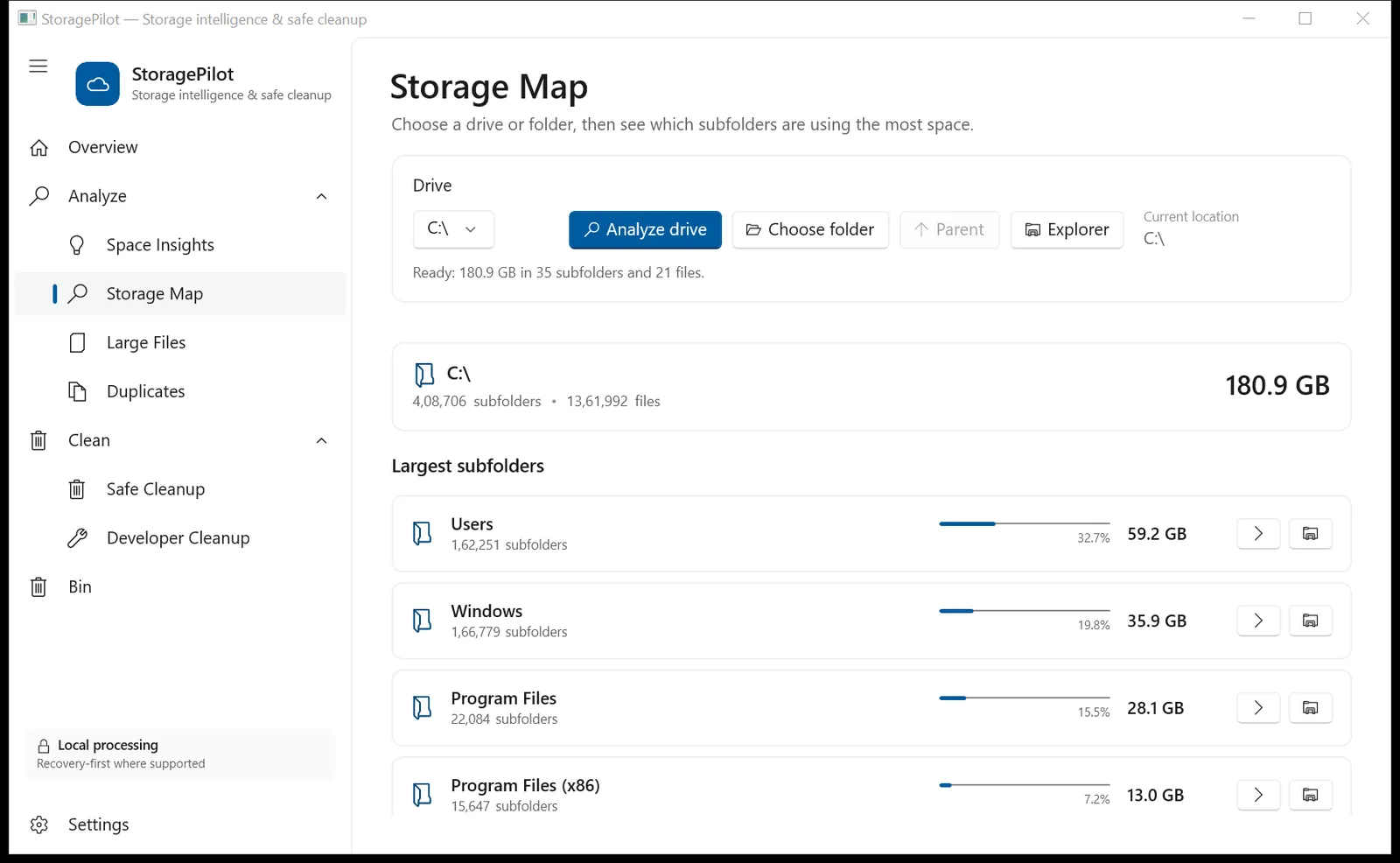Click the C:\ summary folder icon
Screen dimensions: 1400x863
point(424,375)
